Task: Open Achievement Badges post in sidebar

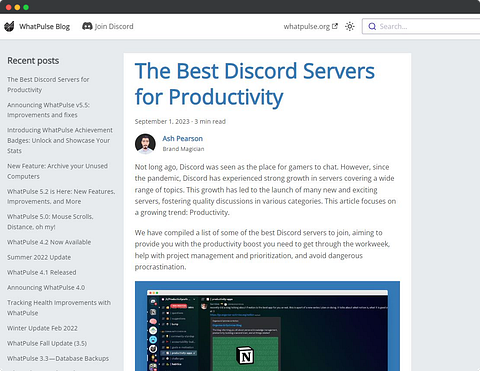Action: [60, 140]
